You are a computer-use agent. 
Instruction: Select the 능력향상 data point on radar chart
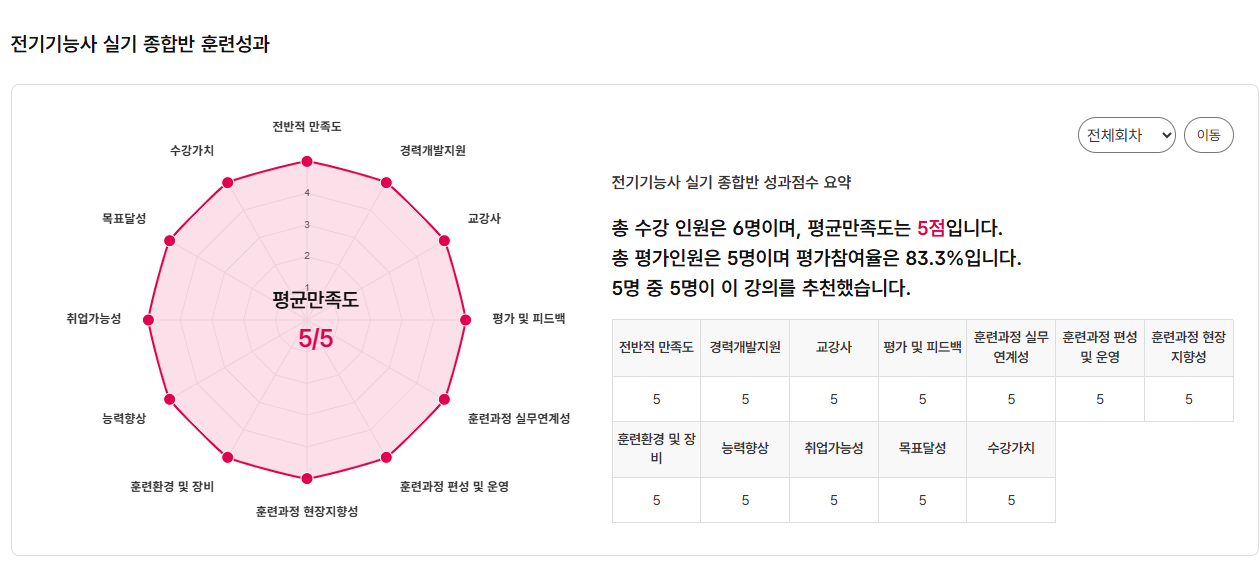coord(169,399)
